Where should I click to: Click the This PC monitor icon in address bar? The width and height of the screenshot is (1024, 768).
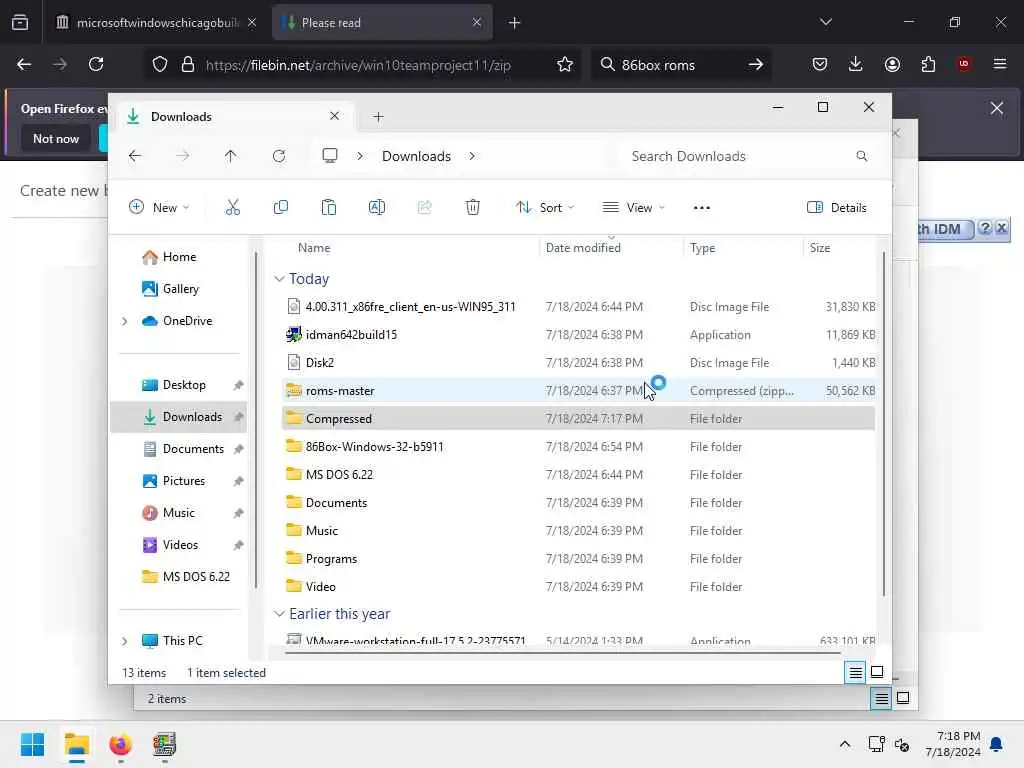(330, 156)
